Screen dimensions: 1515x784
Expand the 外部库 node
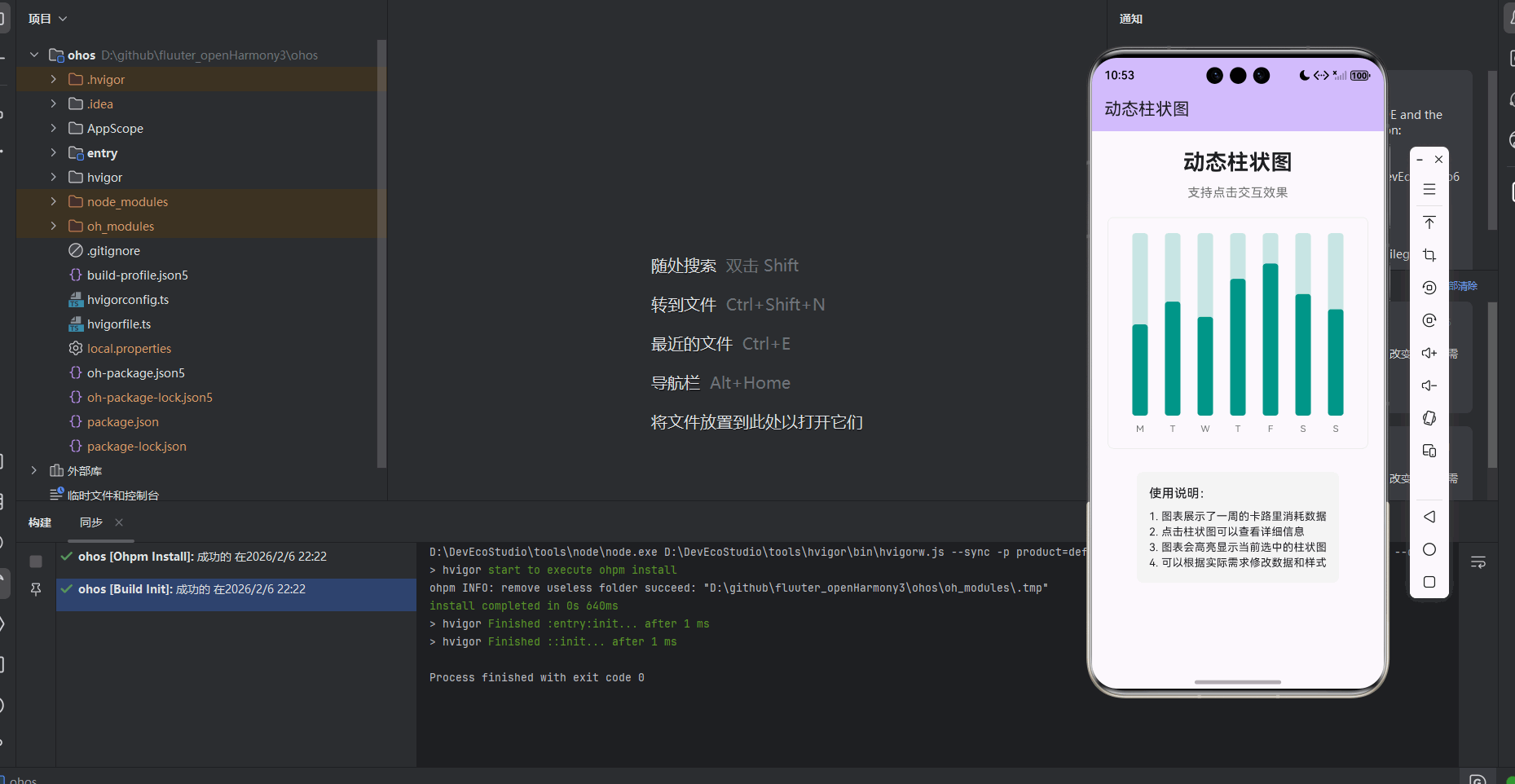34,470
